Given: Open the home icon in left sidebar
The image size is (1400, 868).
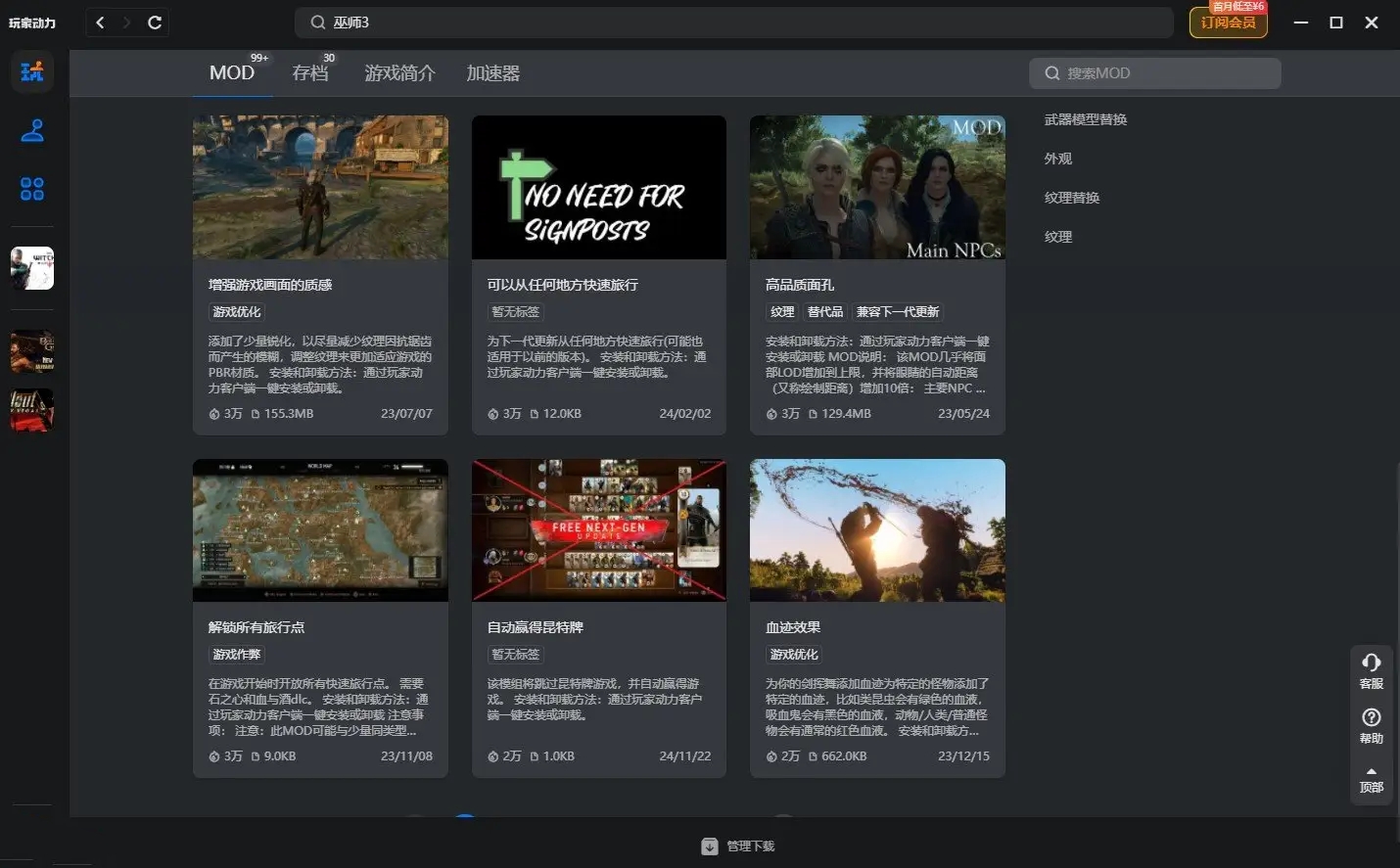Looking at the screenshot, I should (32, 71).
